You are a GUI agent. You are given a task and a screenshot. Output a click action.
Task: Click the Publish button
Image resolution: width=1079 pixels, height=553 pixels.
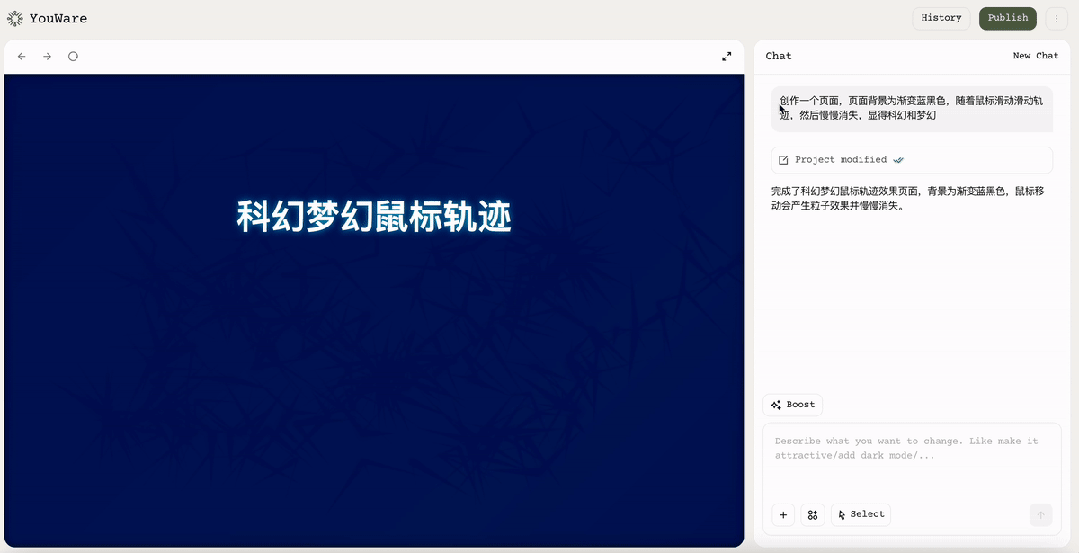click(x=1007, y=18)
